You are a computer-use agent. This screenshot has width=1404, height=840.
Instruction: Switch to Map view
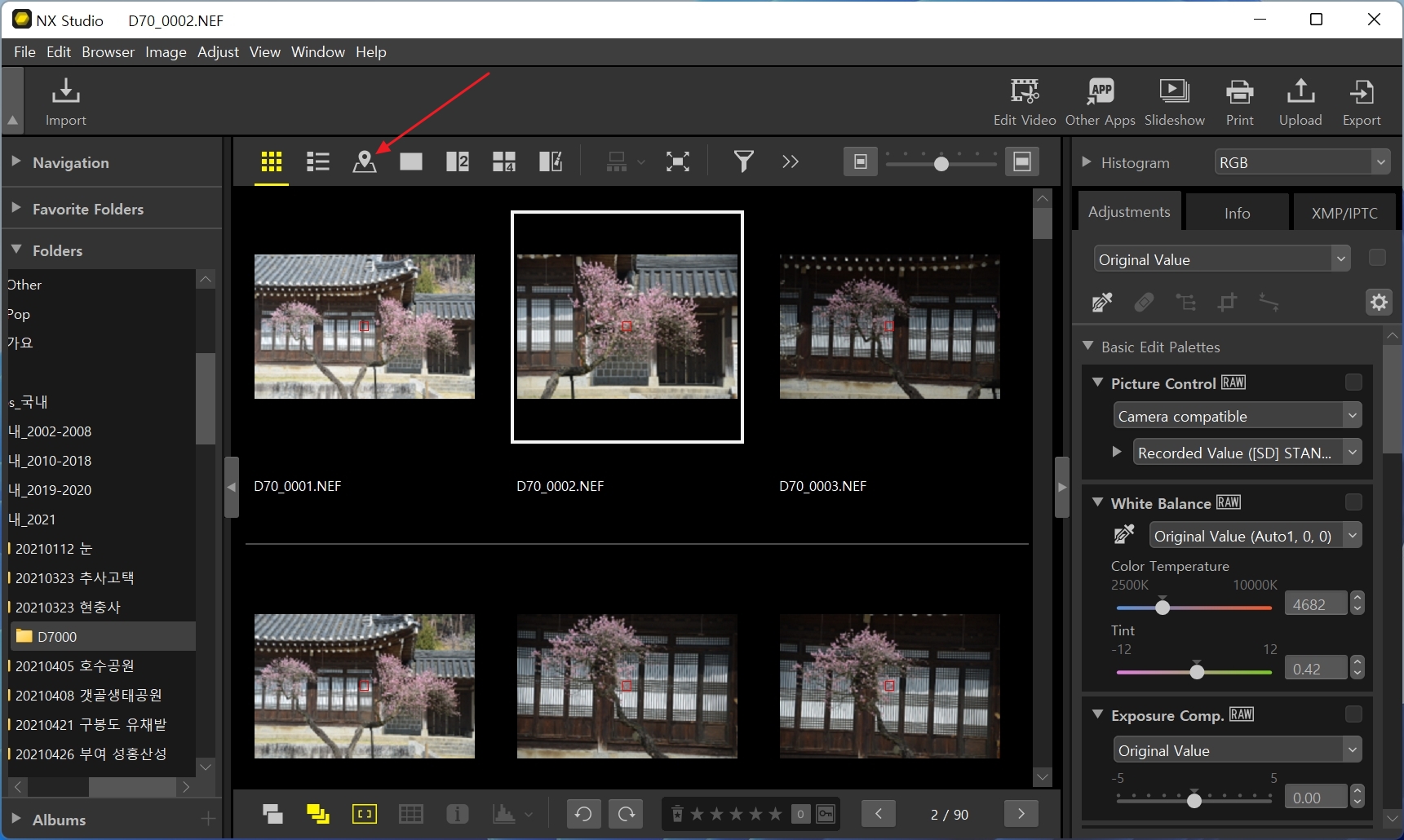click(365, 161)
